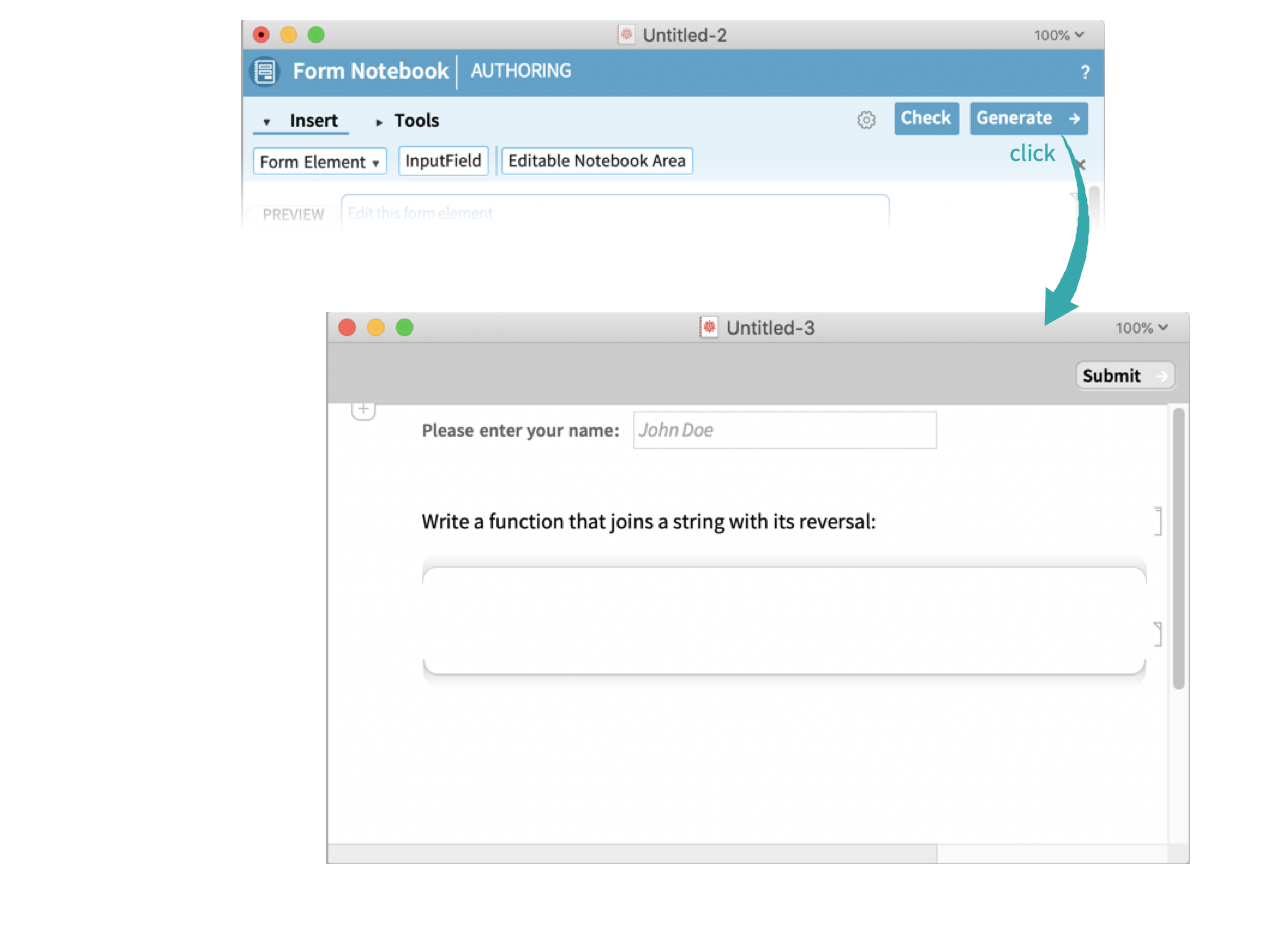Insert an Editable Notebook Area
This screenshot has width=1274, height=928.
[597, 161]
